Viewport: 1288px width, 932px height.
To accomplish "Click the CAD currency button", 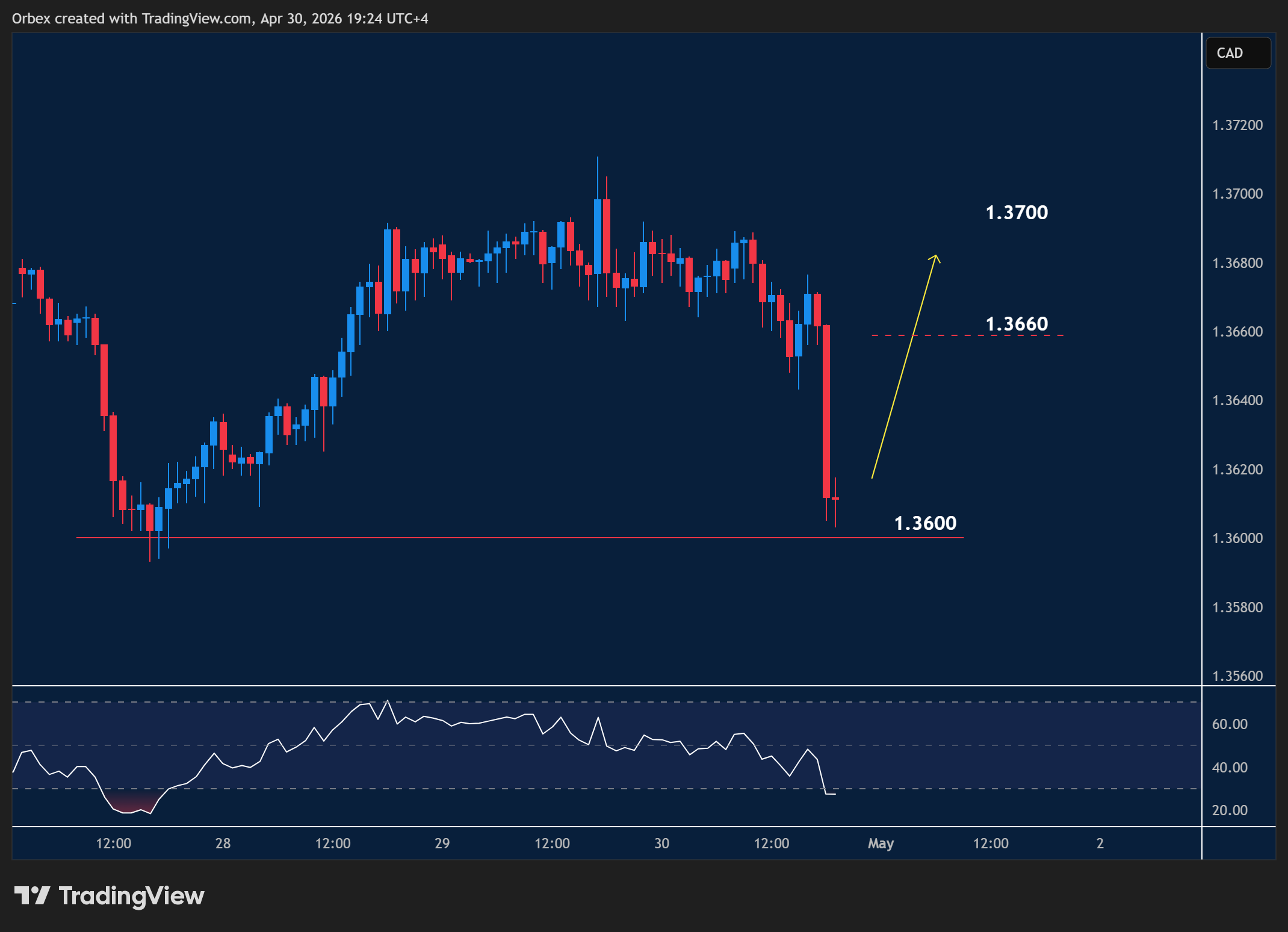I will click(x=1238, y=53).
